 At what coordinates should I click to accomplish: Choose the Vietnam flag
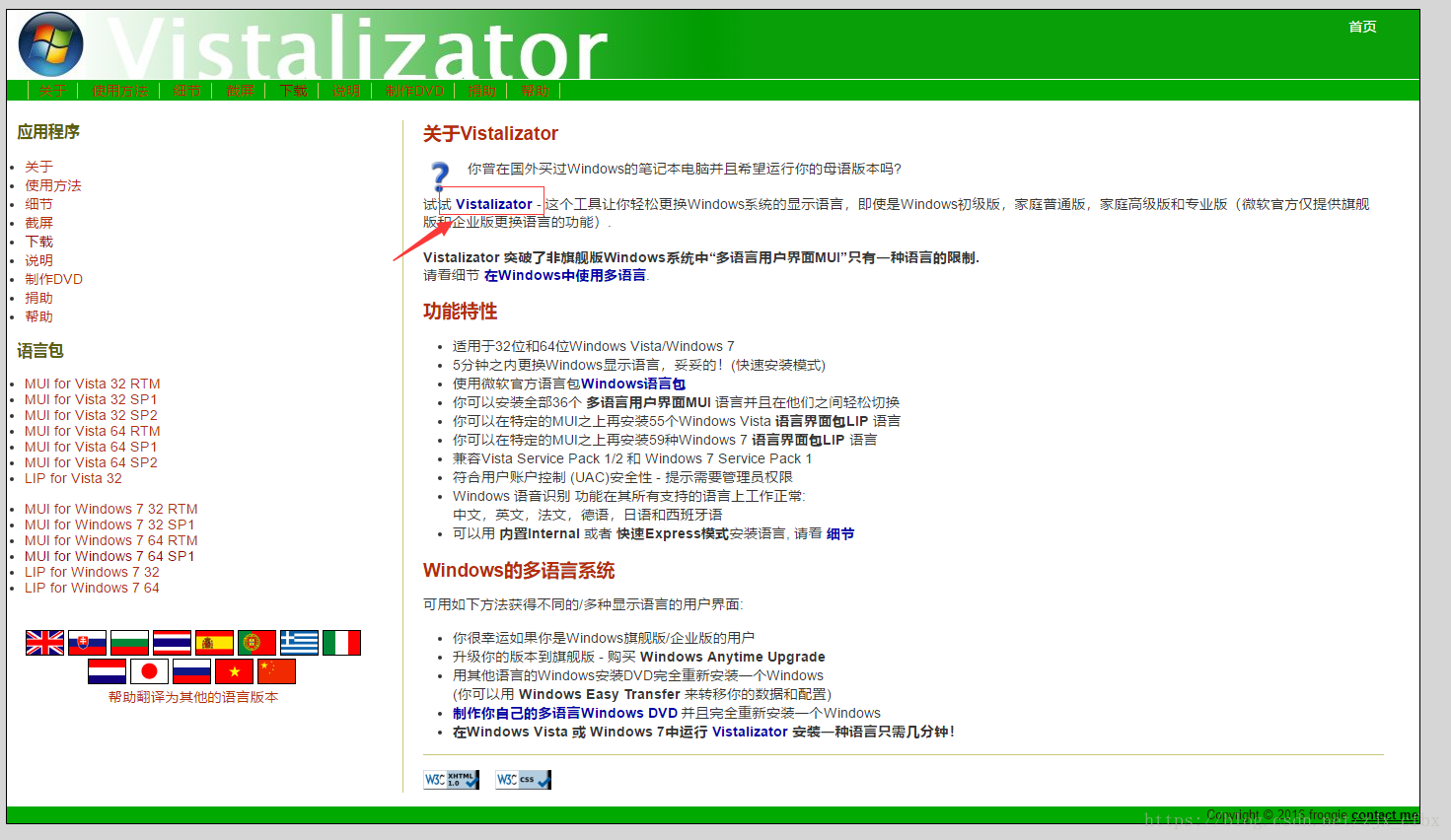[x=234, y=671]
